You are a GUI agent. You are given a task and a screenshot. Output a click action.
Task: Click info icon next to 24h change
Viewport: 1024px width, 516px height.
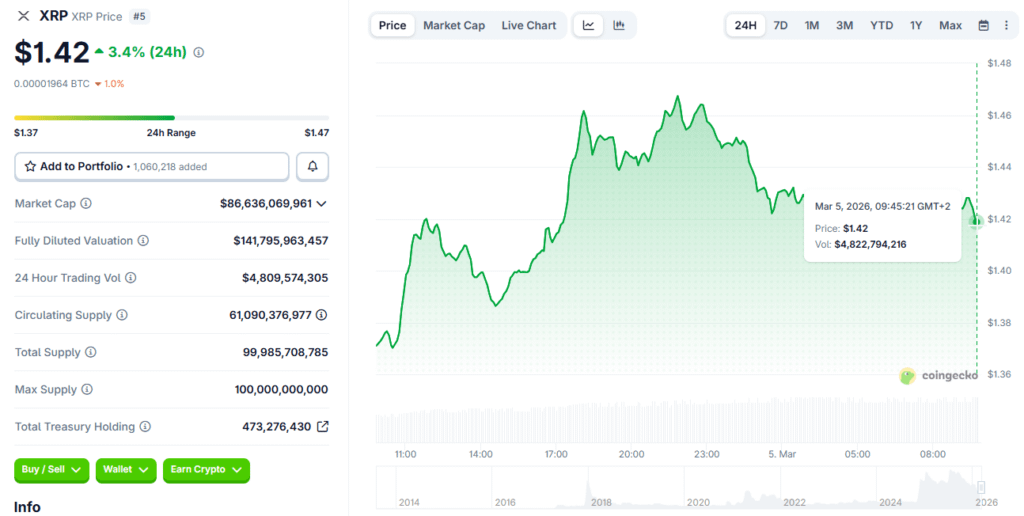[x=199, y=52]
